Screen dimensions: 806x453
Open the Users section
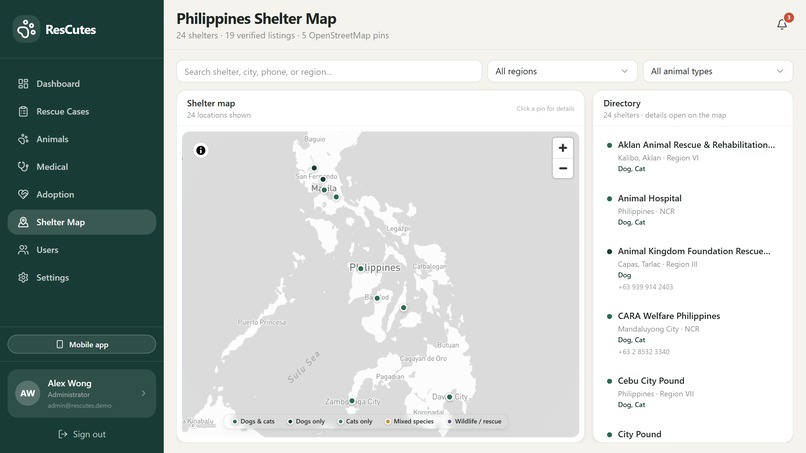[82, 250]
